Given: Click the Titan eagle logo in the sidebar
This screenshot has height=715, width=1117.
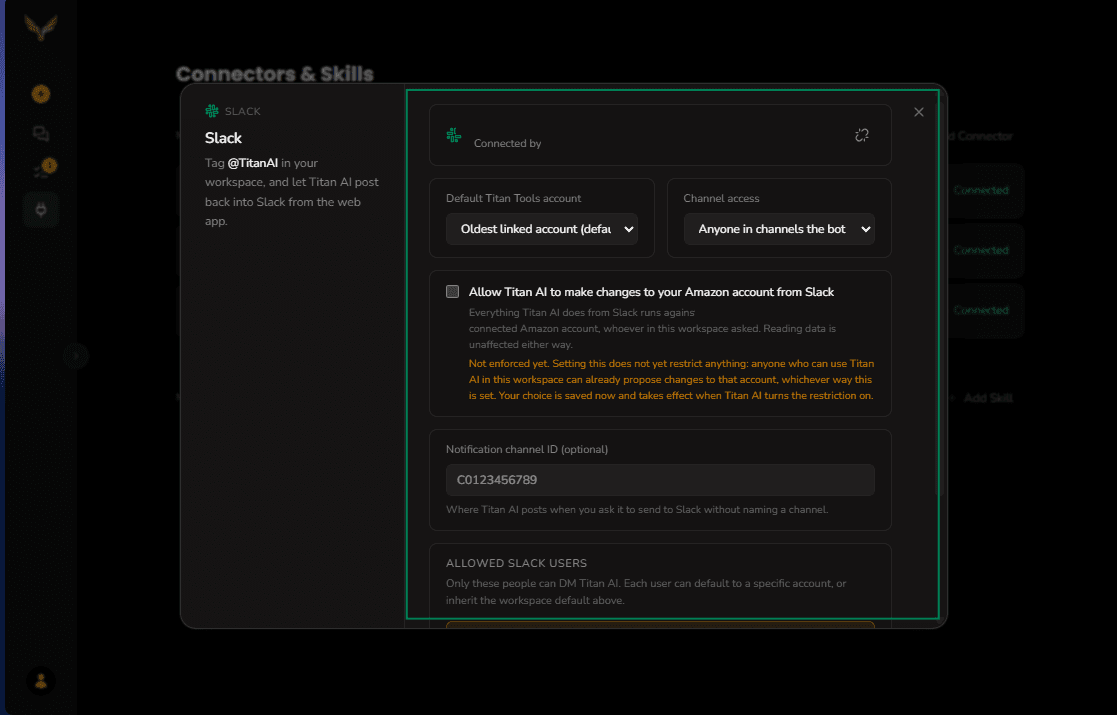Looking at the screenshot, I should (41, 27).
